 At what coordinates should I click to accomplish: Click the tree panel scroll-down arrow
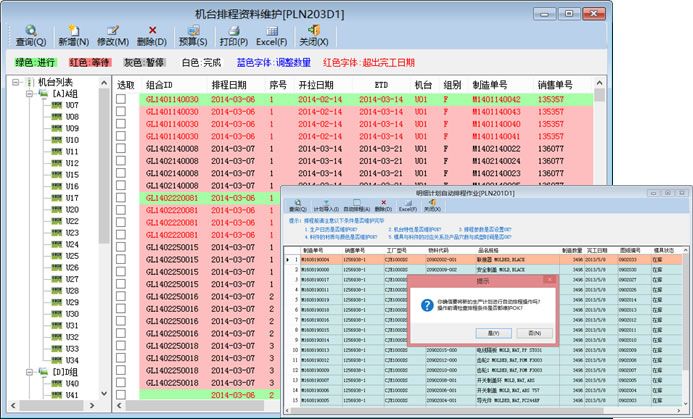tap(104, 393)
